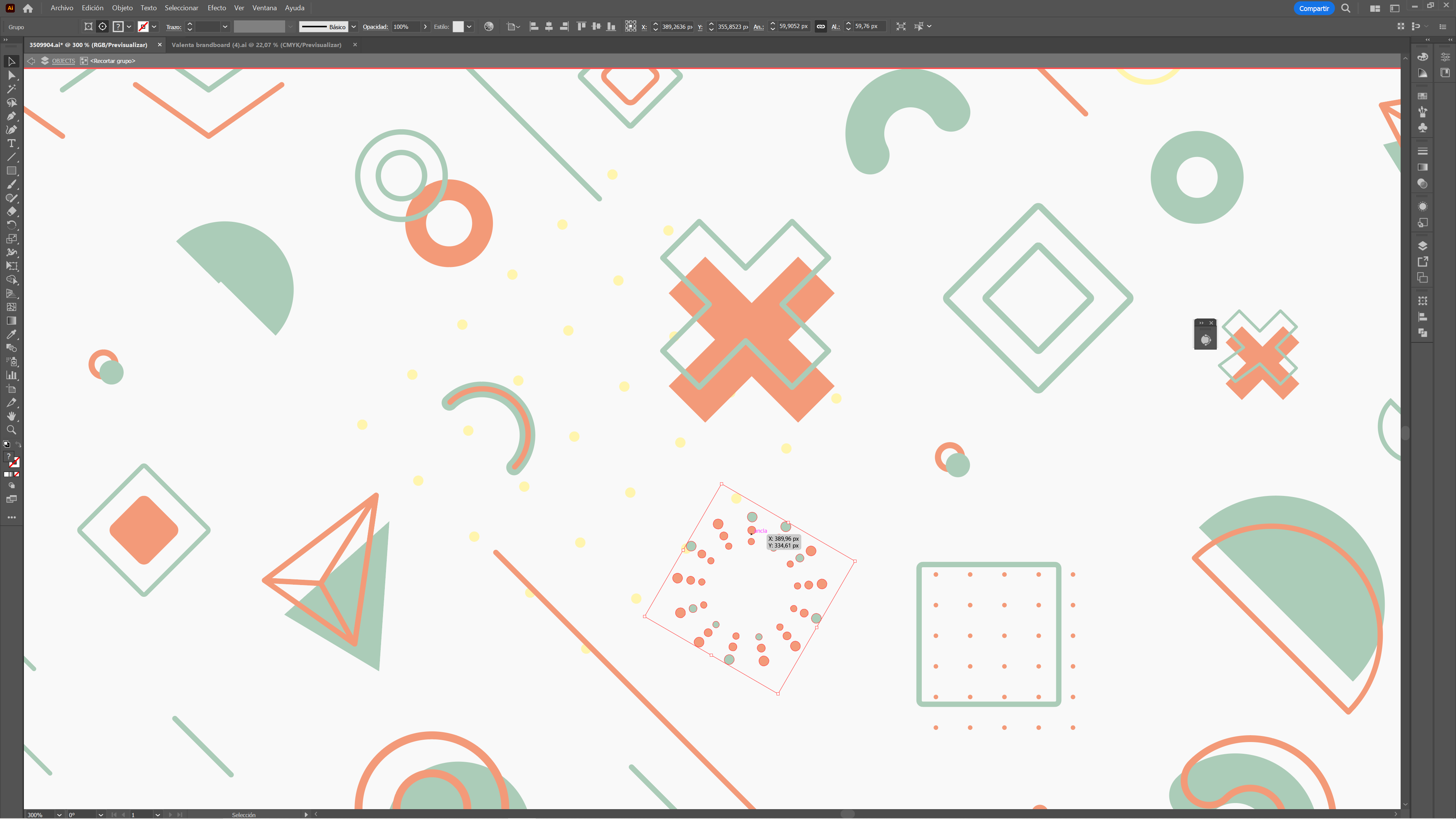Open Trazo stroke weight dropdown

coord(224,27)
